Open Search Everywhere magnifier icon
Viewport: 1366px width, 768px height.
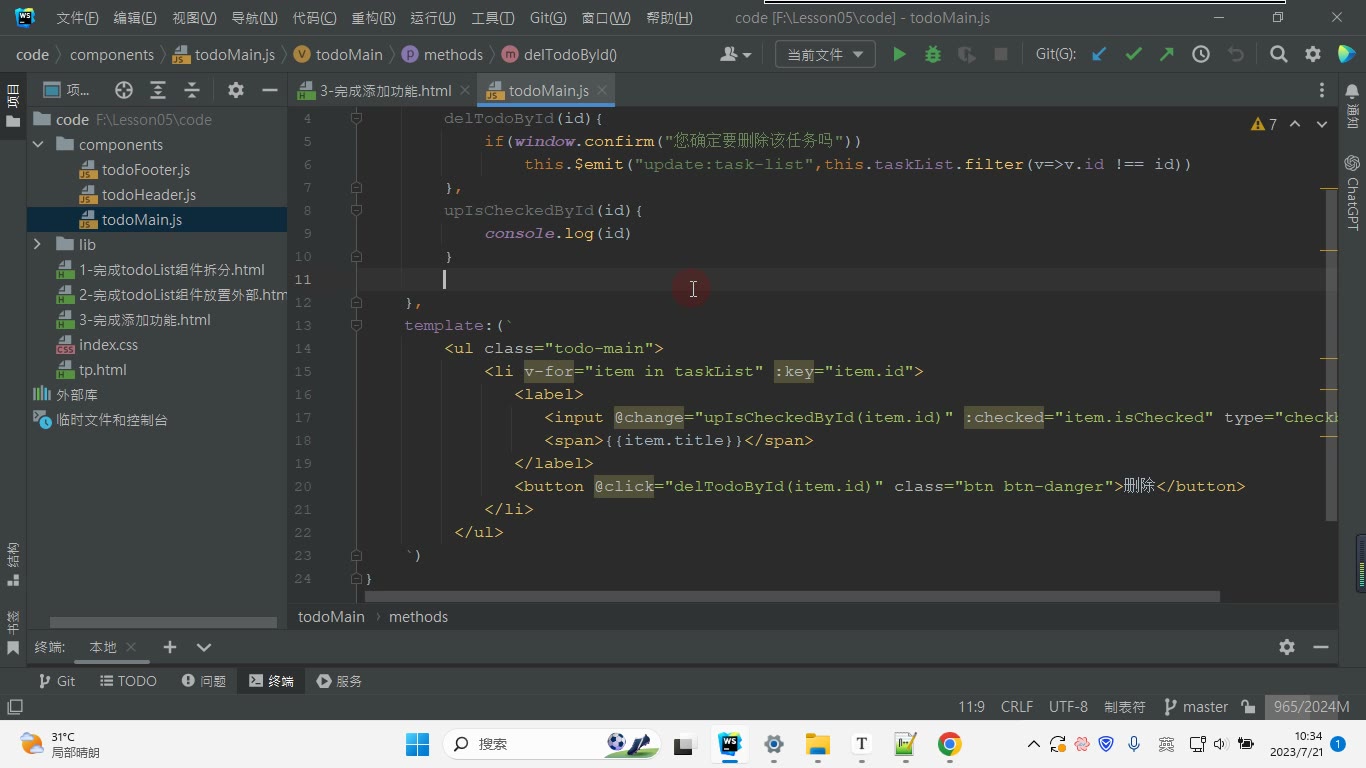pos(1279,55)
